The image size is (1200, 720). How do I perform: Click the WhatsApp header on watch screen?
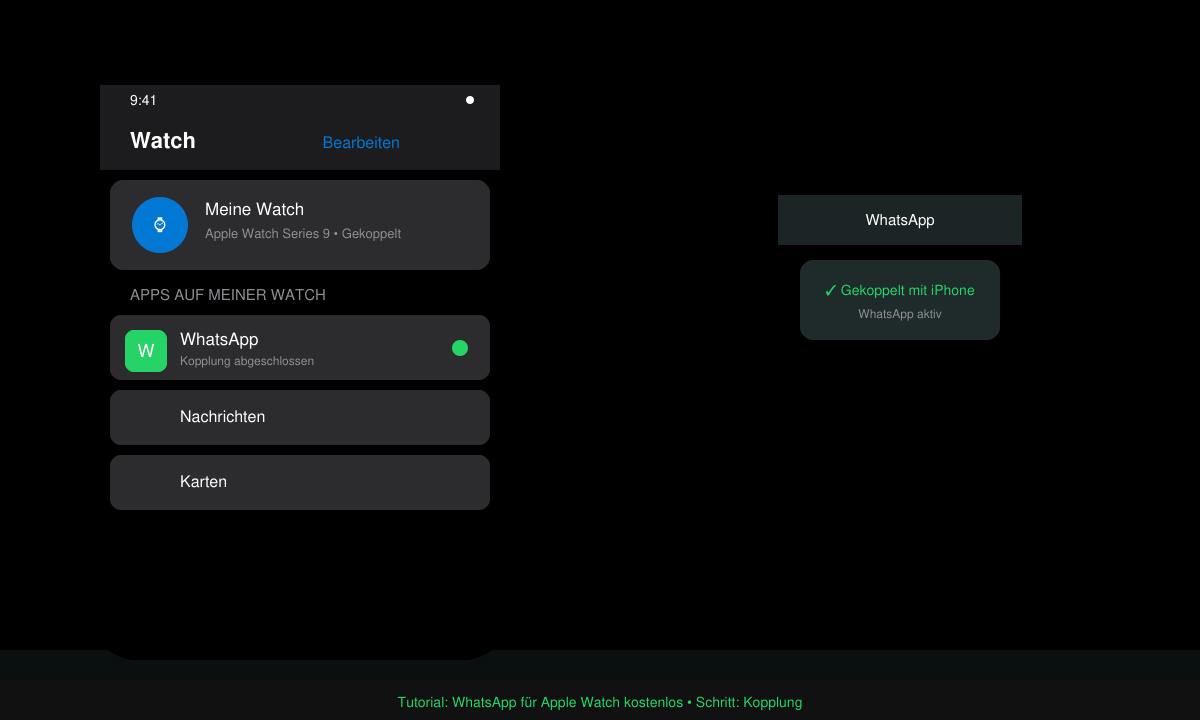click(900, 220)
